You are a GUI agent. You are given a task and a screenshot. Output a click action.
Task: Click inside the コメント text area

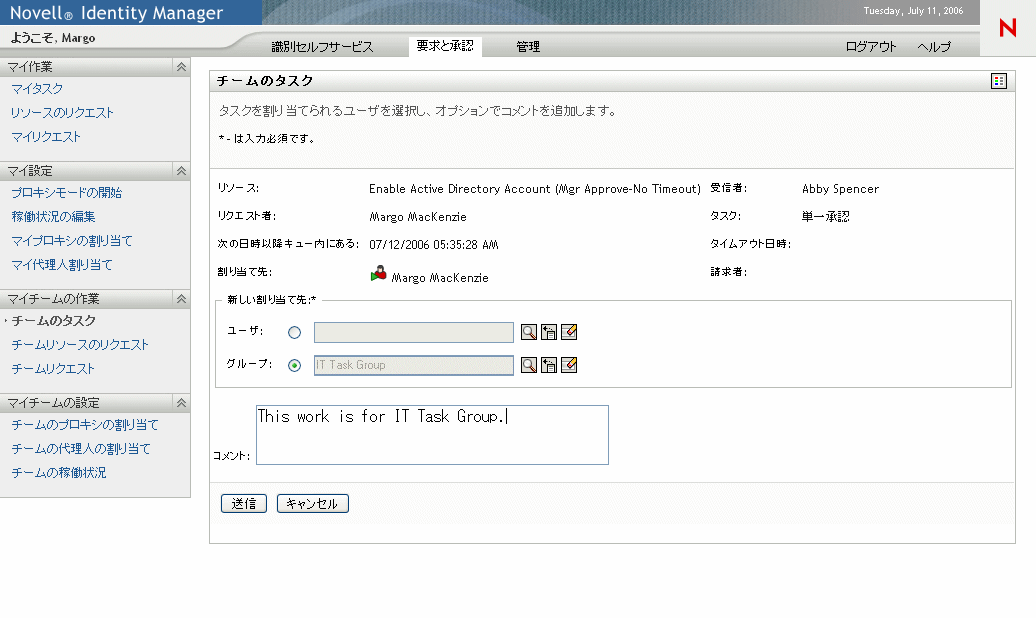[x=432, y=435]
